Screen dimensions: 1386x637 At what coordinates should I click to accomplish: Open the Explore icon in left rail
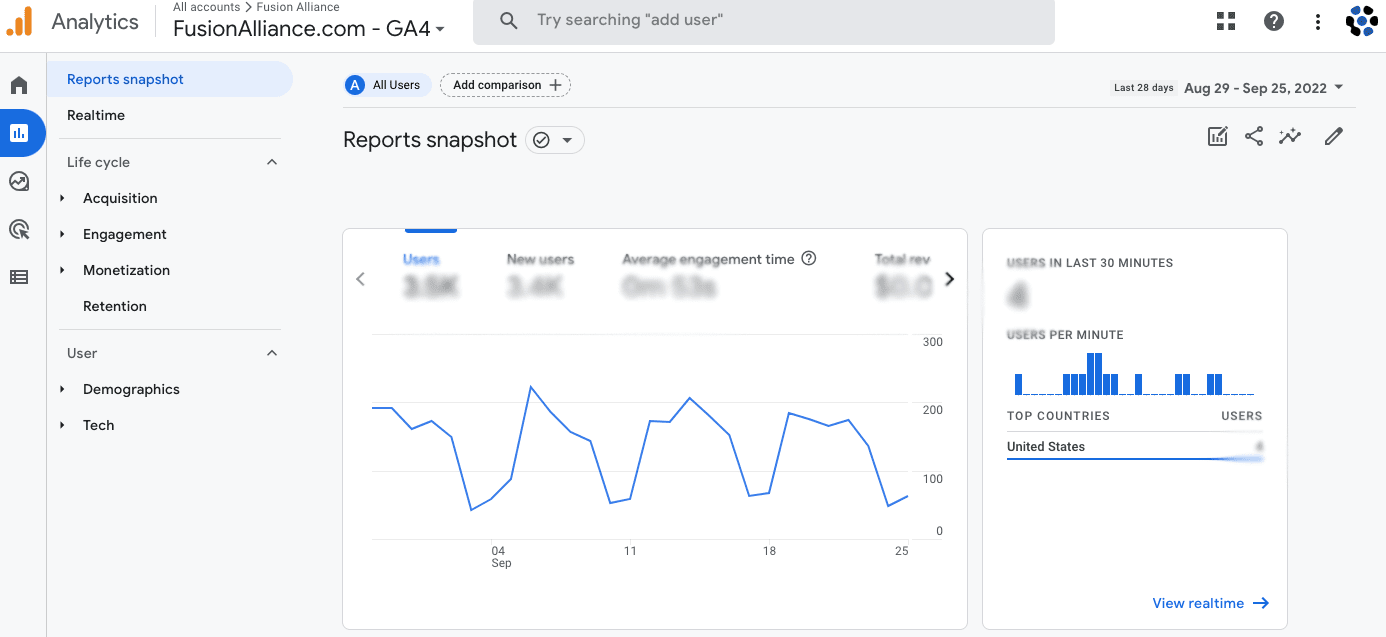tap(19, 181)
